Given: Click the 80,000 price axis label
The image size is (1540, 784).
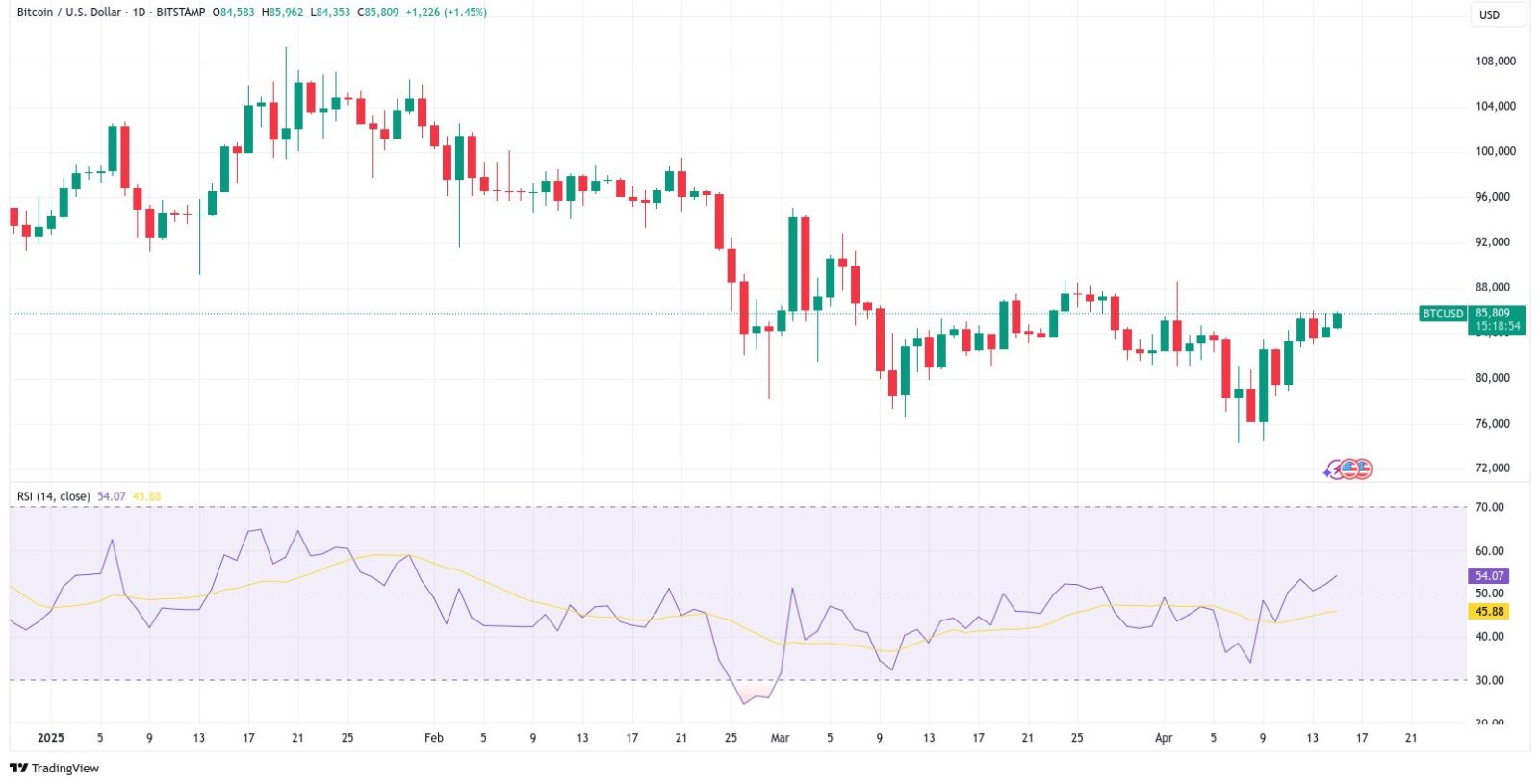Looking at the screenshot, I should coord(1493,378).
